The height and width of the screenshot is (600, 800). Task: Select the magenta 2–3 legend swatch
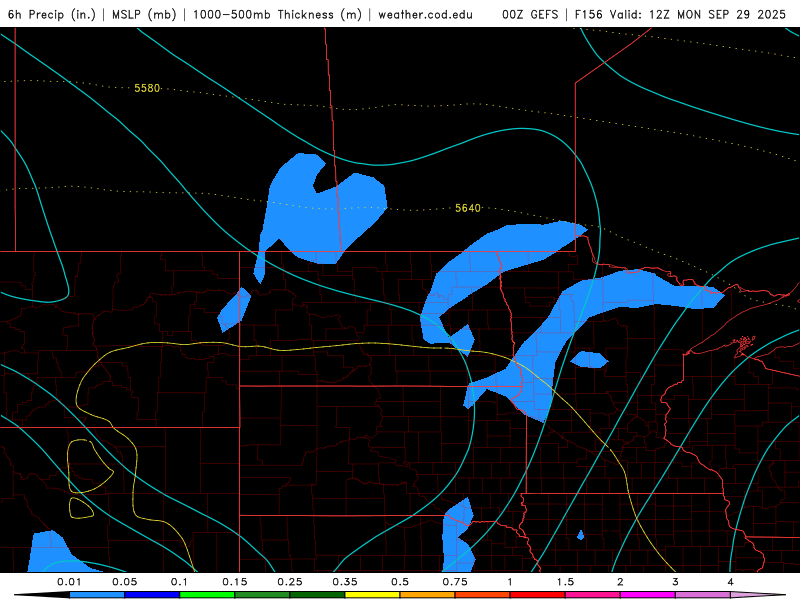point(648,595)
